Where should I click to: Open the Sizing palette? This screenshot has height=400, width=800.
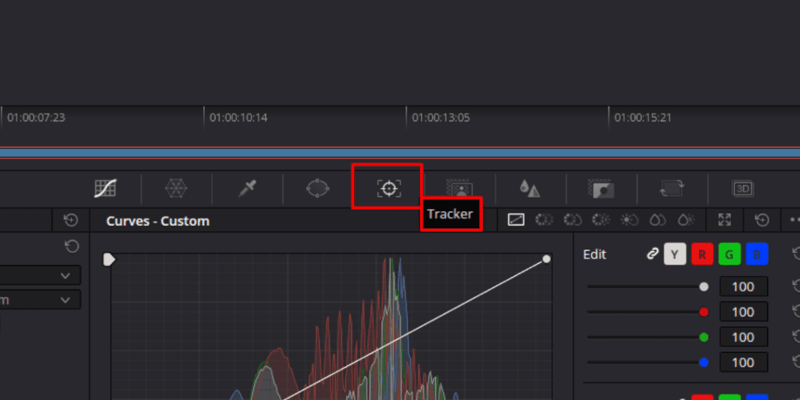pos(672,189)
